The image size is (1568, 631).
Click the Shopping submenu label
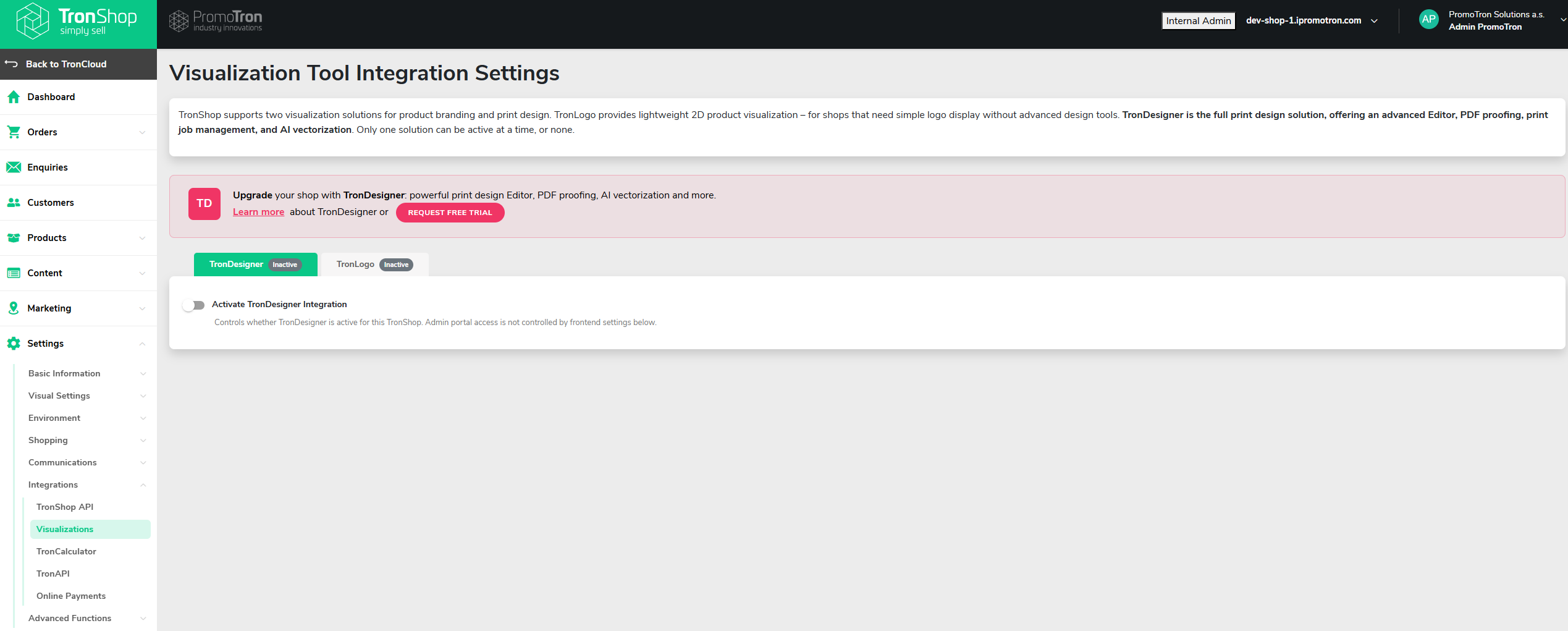[48, 440]
